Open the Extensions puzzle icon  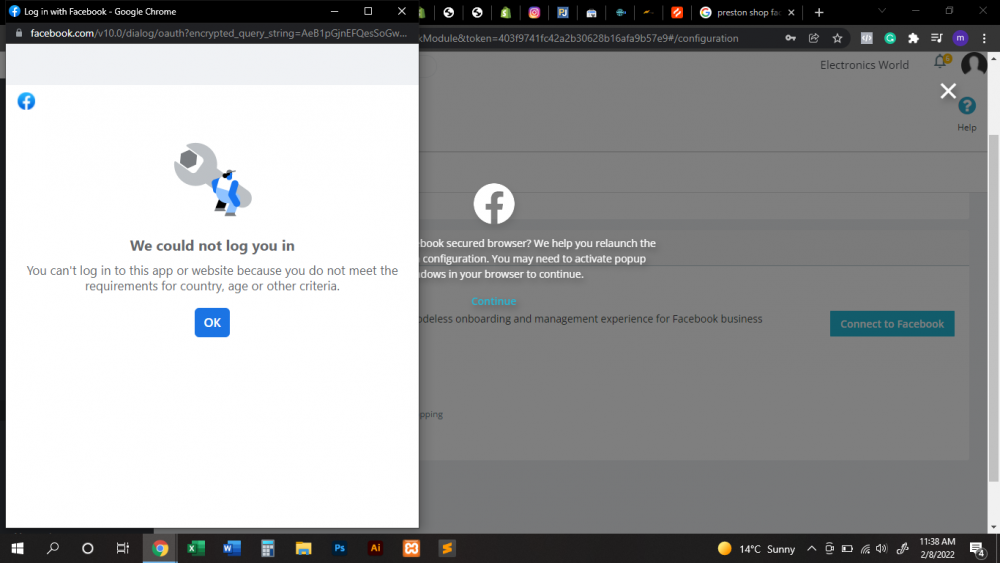pos(913,38)
